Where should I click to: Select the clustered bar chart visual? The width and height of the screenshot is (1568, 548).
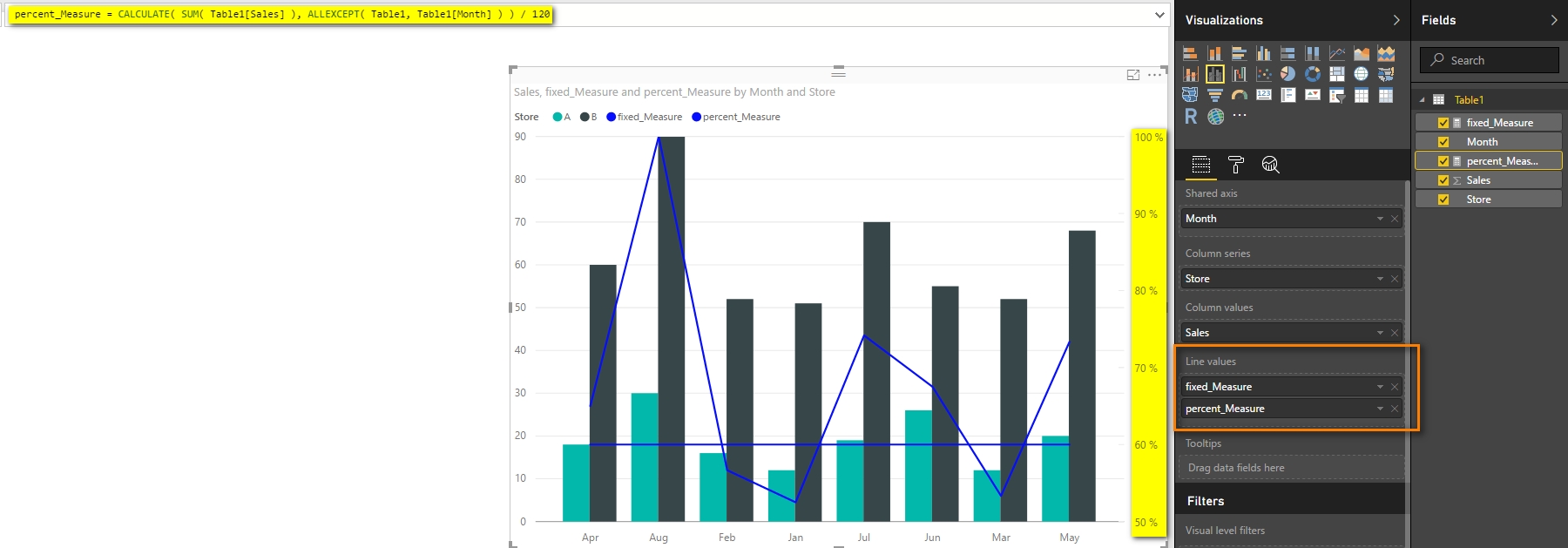pyautogui.click(x=1239, y=53)
